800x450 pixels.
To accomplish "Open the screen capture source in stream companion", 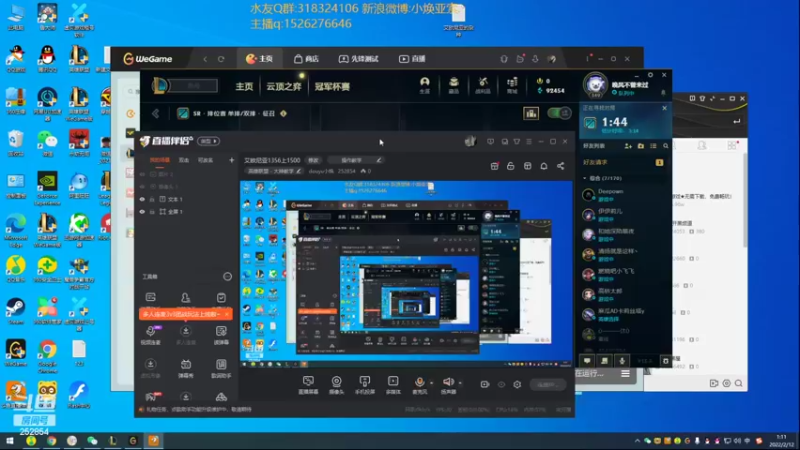I will [308, 385].
